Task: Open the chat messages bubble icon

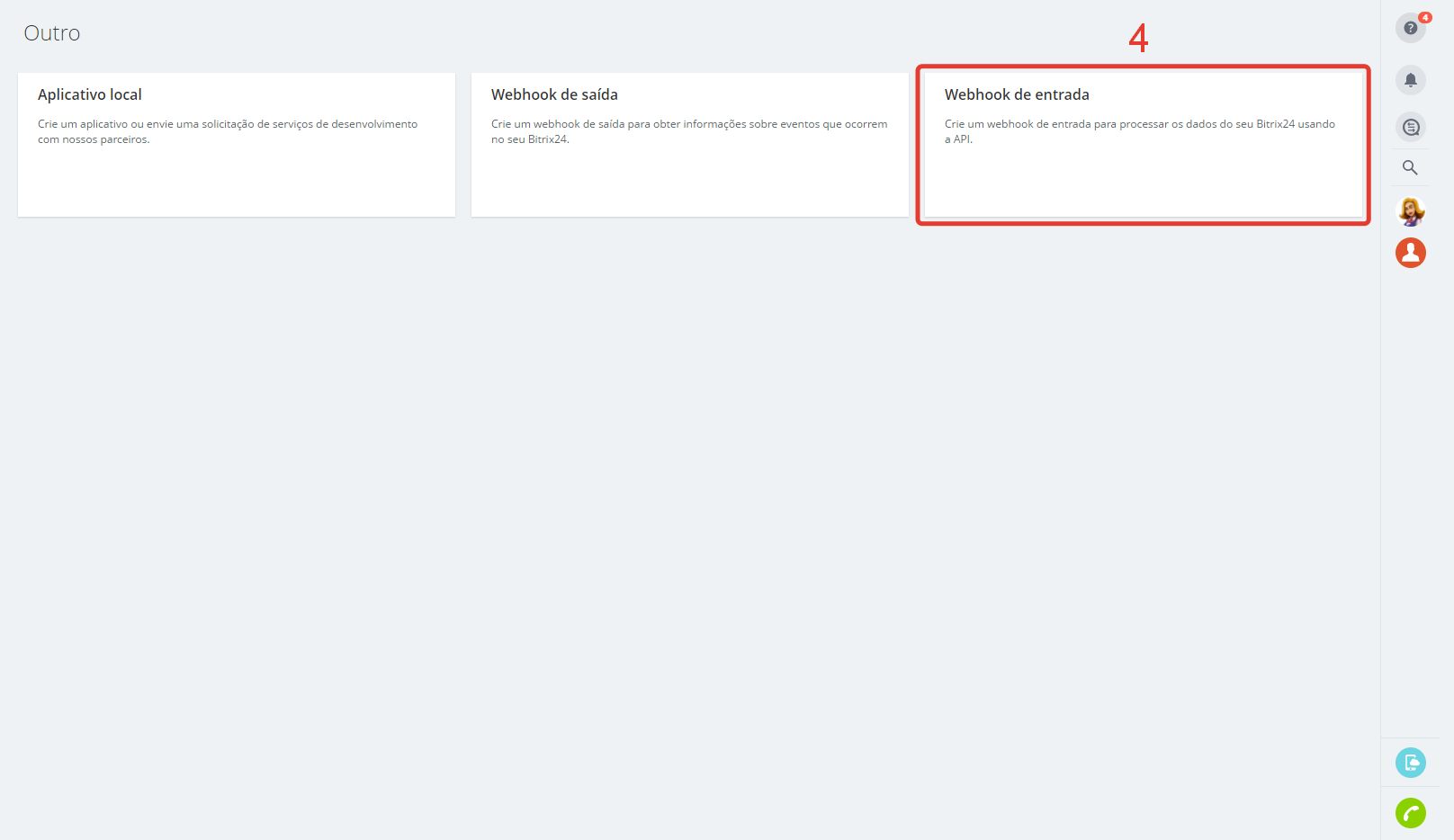Action: pos(1410,127)
